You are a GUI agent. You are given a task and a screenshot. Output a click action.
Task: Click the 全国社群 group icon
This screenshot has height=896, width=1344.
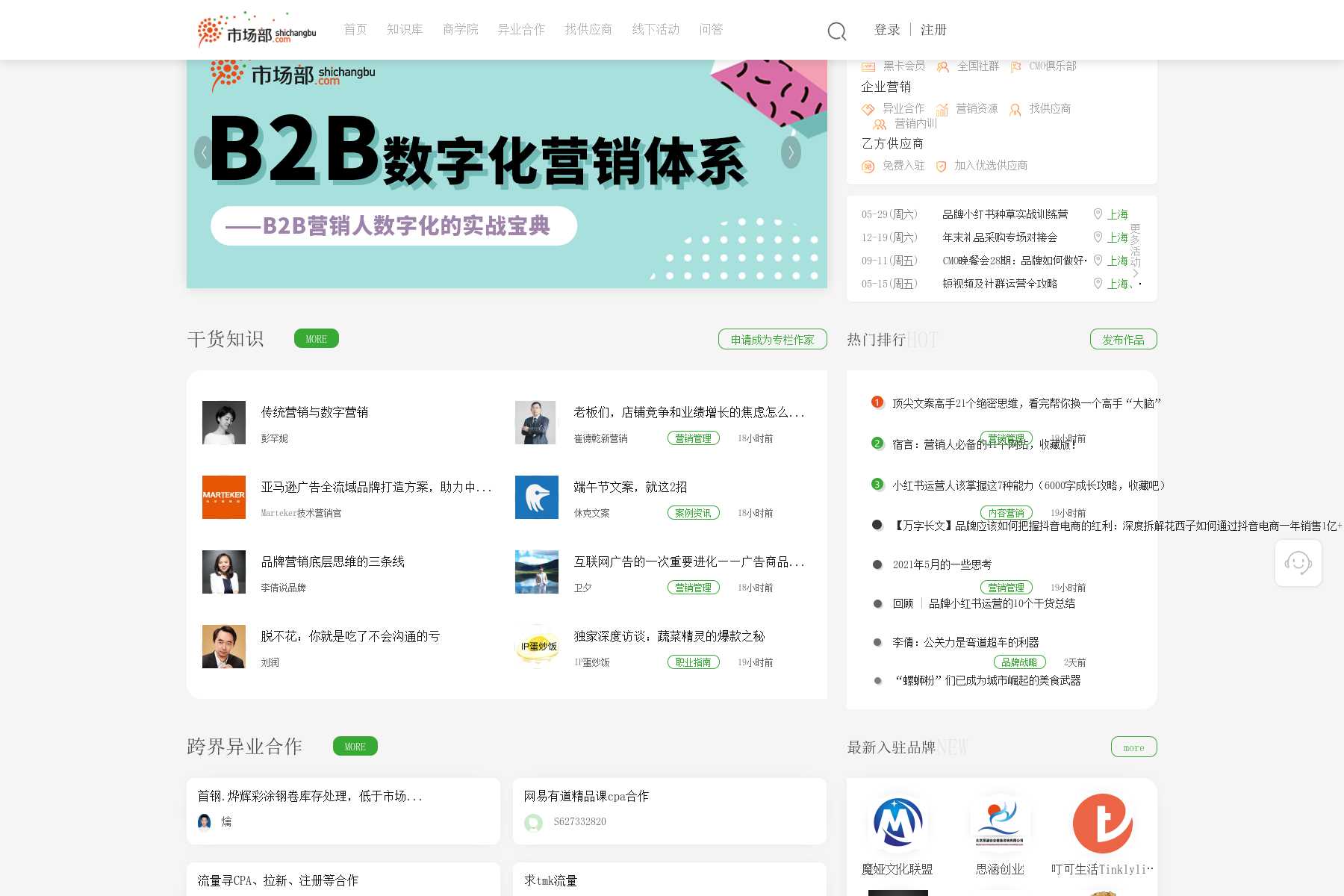943,67
